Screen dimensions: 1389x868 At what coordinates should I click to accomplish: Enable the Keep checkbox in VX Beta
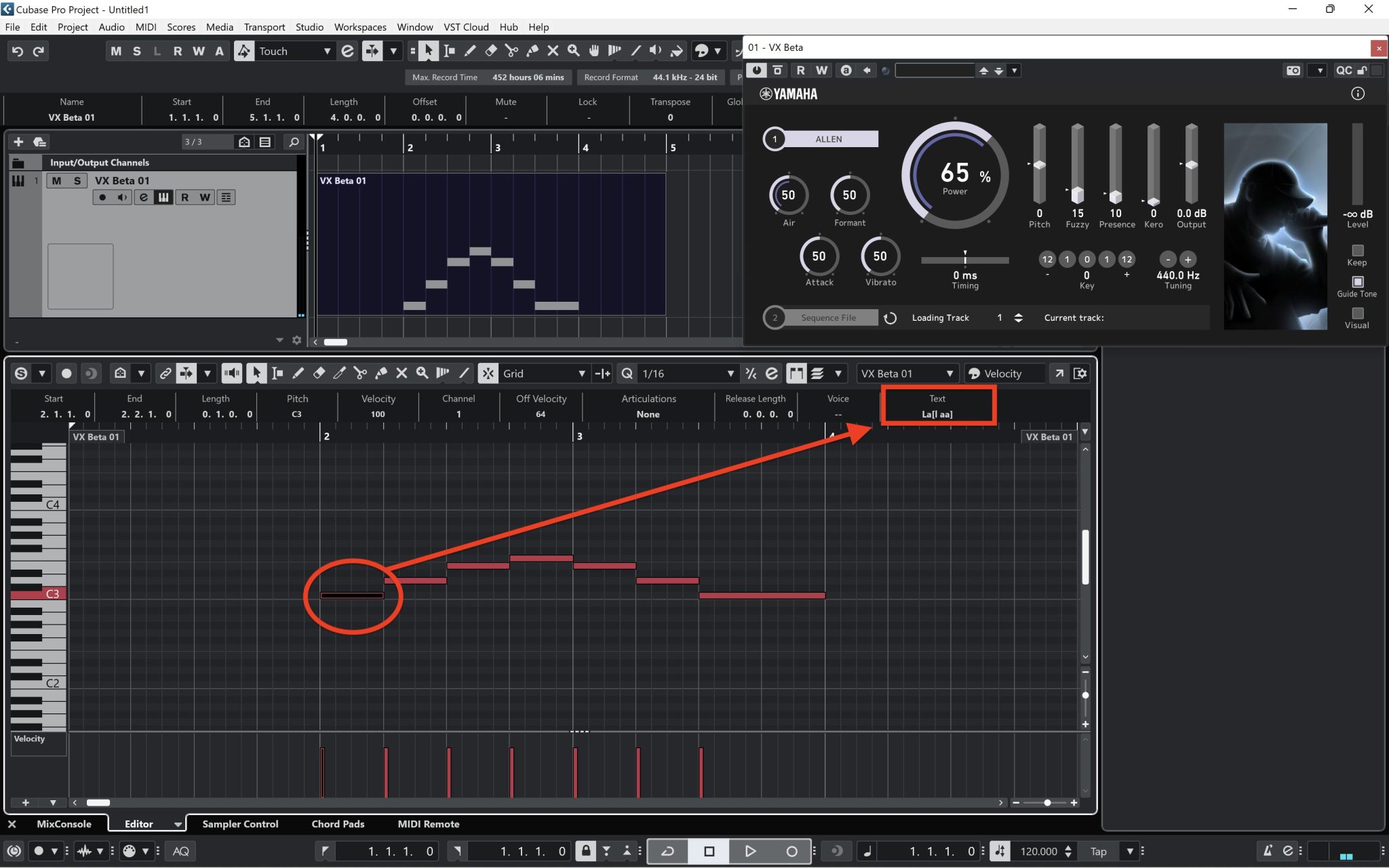point(1357,250)
